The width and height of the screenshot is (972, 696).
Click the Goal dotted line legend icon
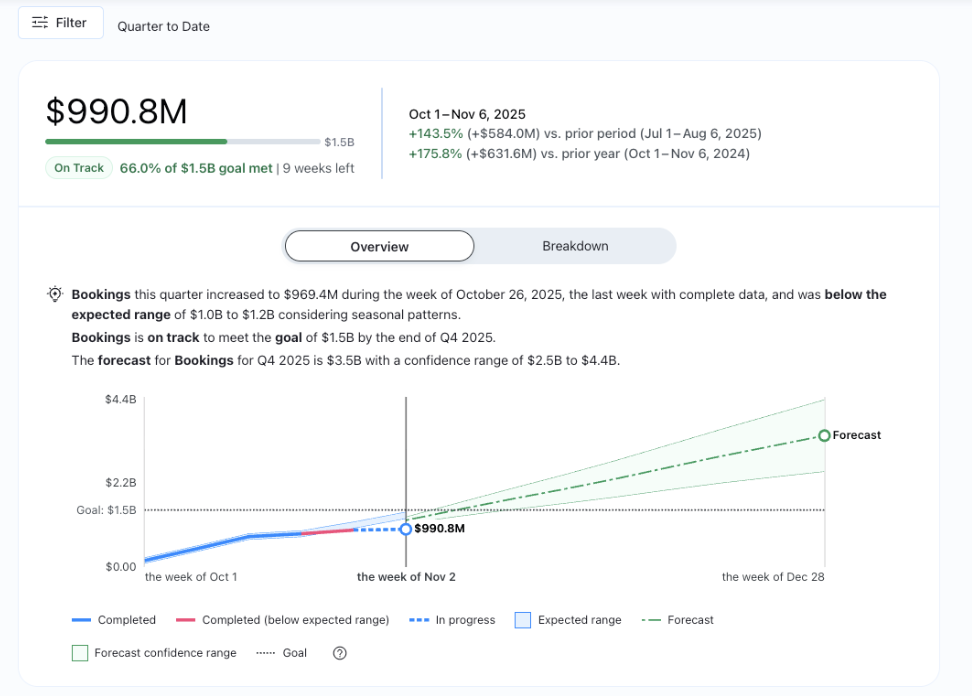(264, 653)
